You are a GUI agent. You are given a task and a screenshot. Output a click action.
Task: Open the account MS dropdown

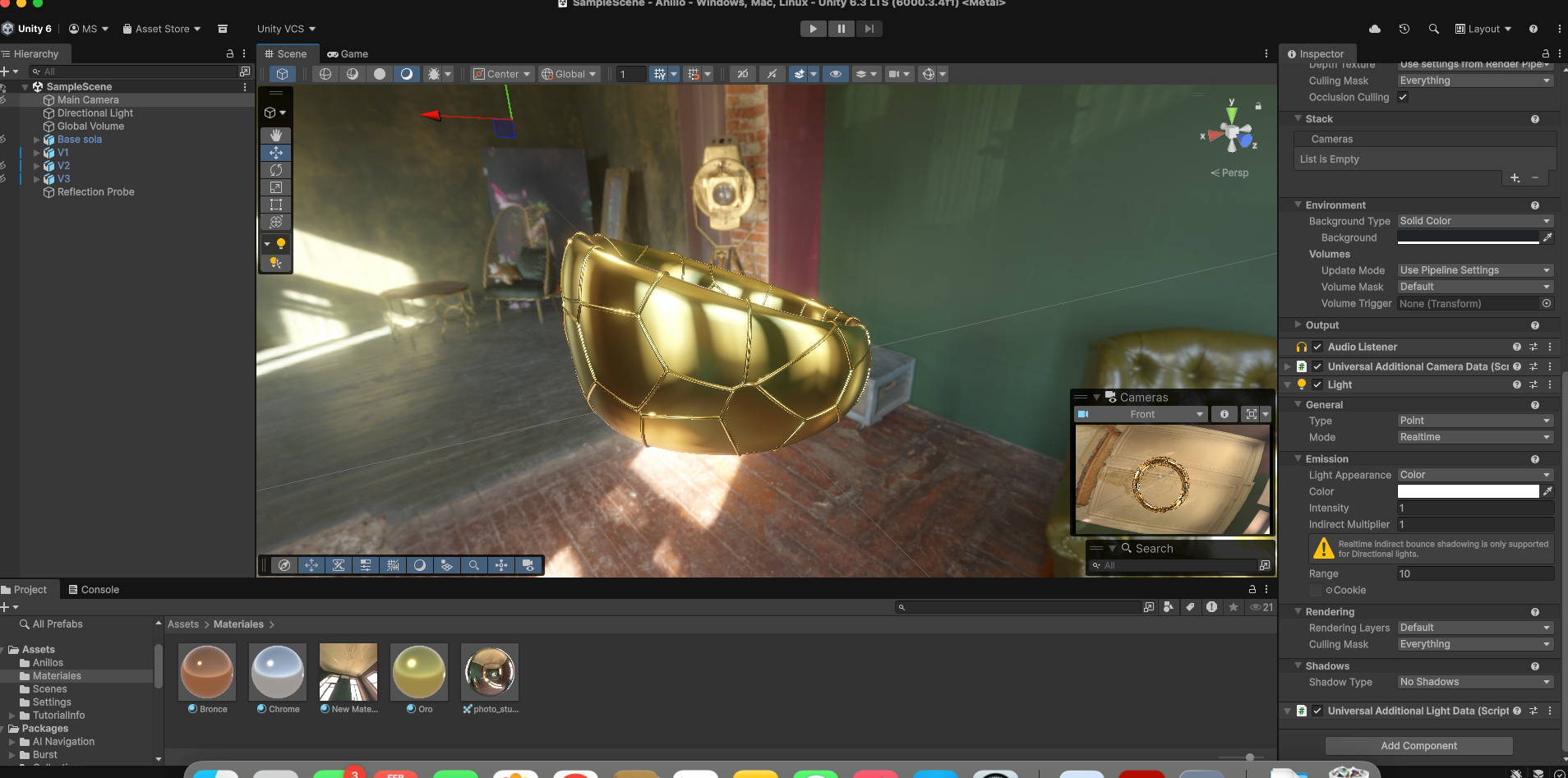point(89,29)
